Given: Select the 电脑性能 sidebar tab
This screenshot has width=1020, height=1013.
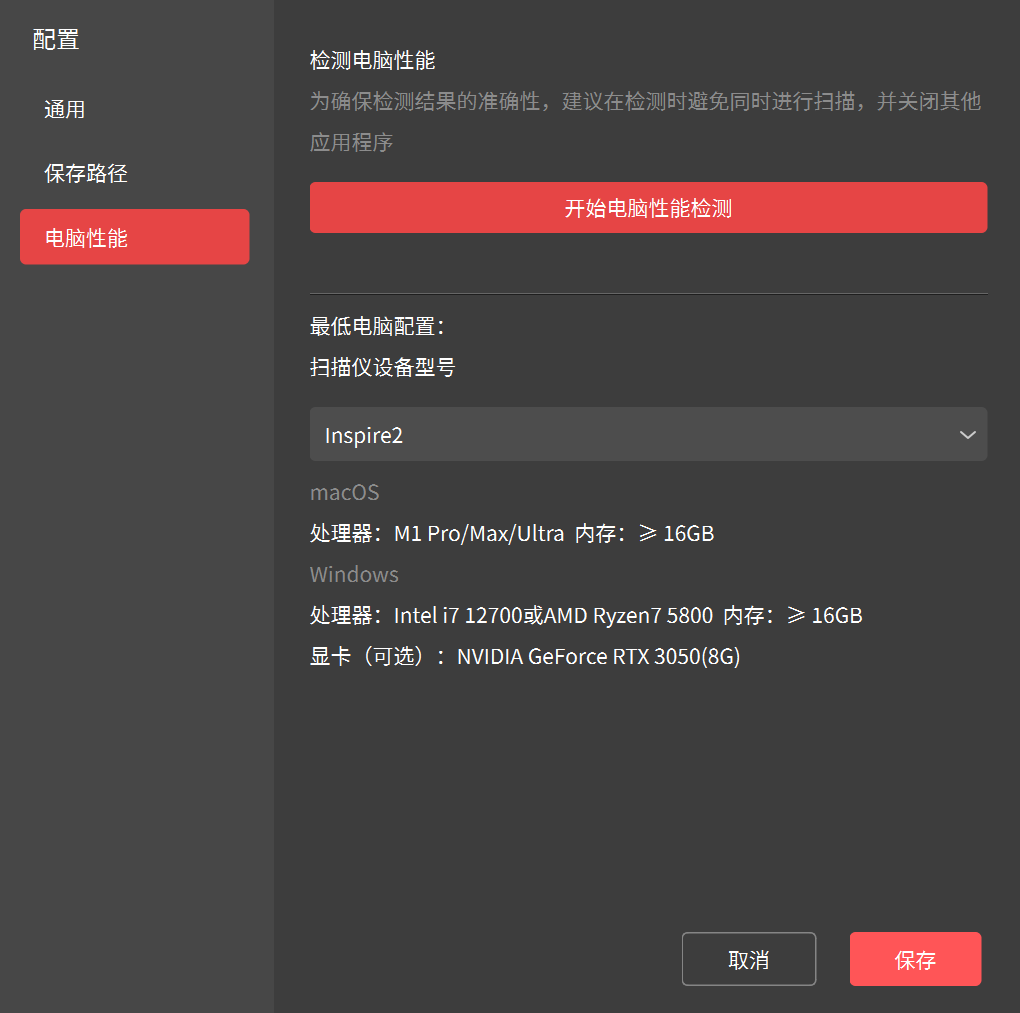Looking at the screenshot, I should tap(134, 237).
